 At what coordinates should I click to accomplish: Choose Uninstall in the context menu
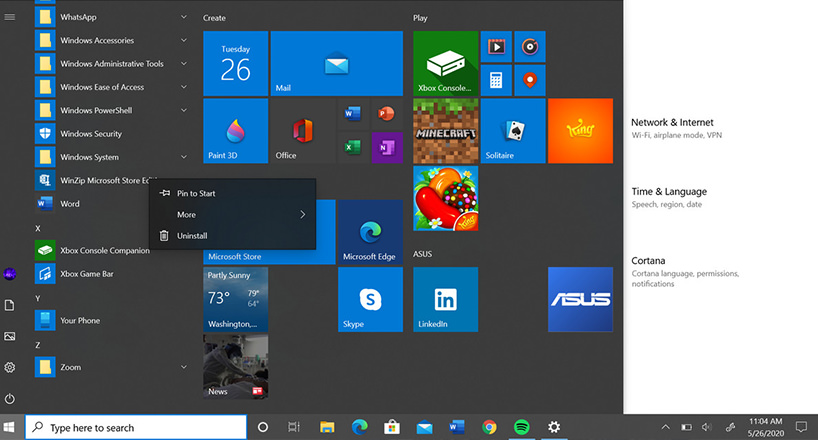pyautogui.click(x=232, y=236)
